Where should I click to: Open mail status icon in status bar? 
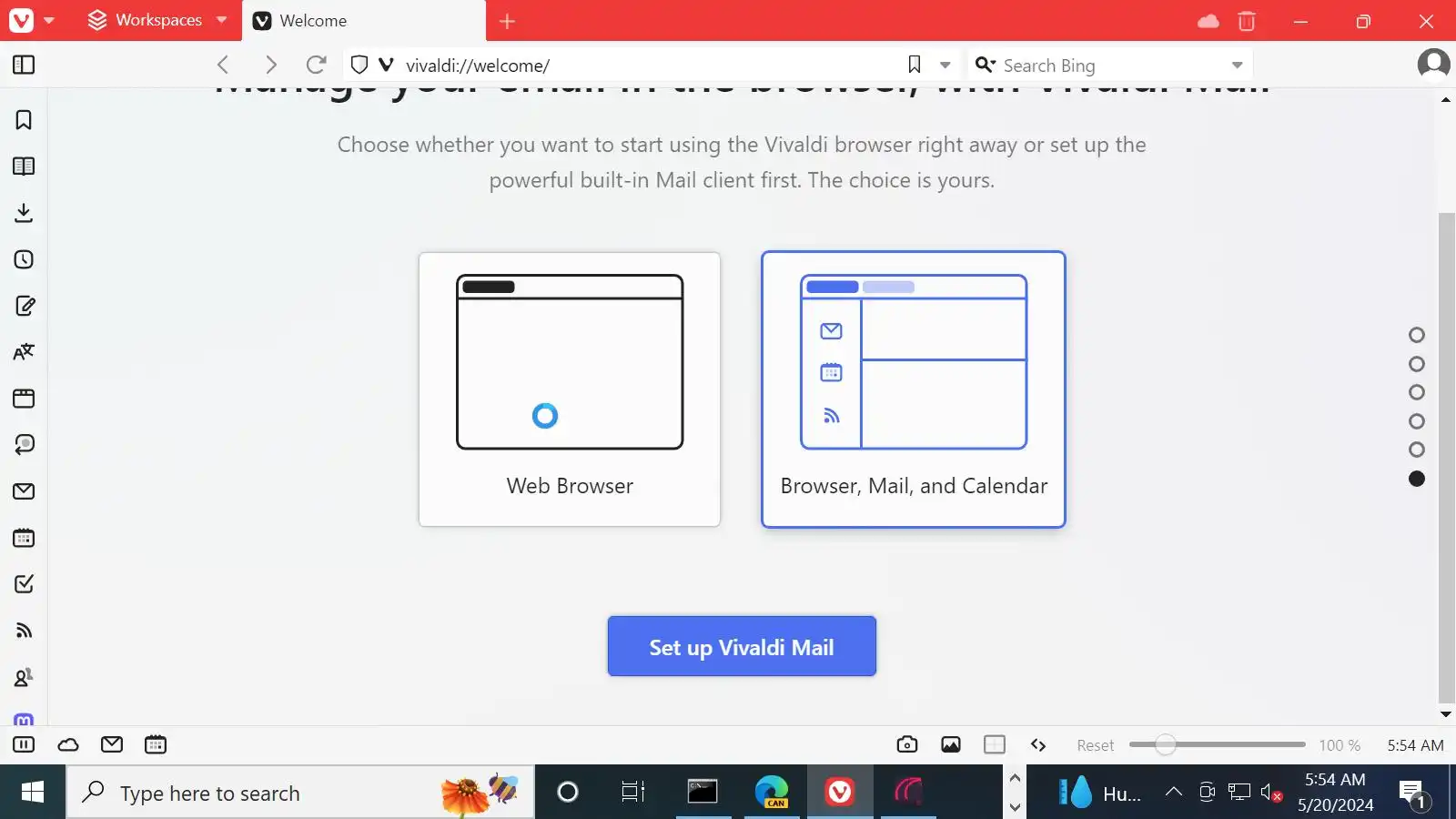pos(112,745)
